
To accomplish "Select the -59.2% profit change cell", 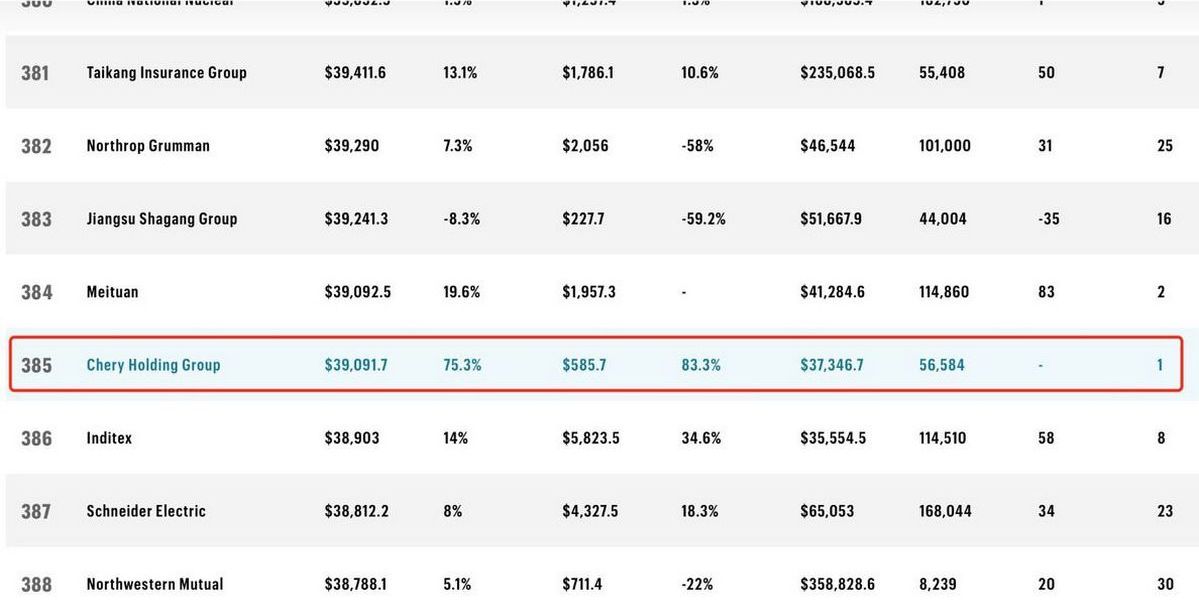I will coord(703,219).
